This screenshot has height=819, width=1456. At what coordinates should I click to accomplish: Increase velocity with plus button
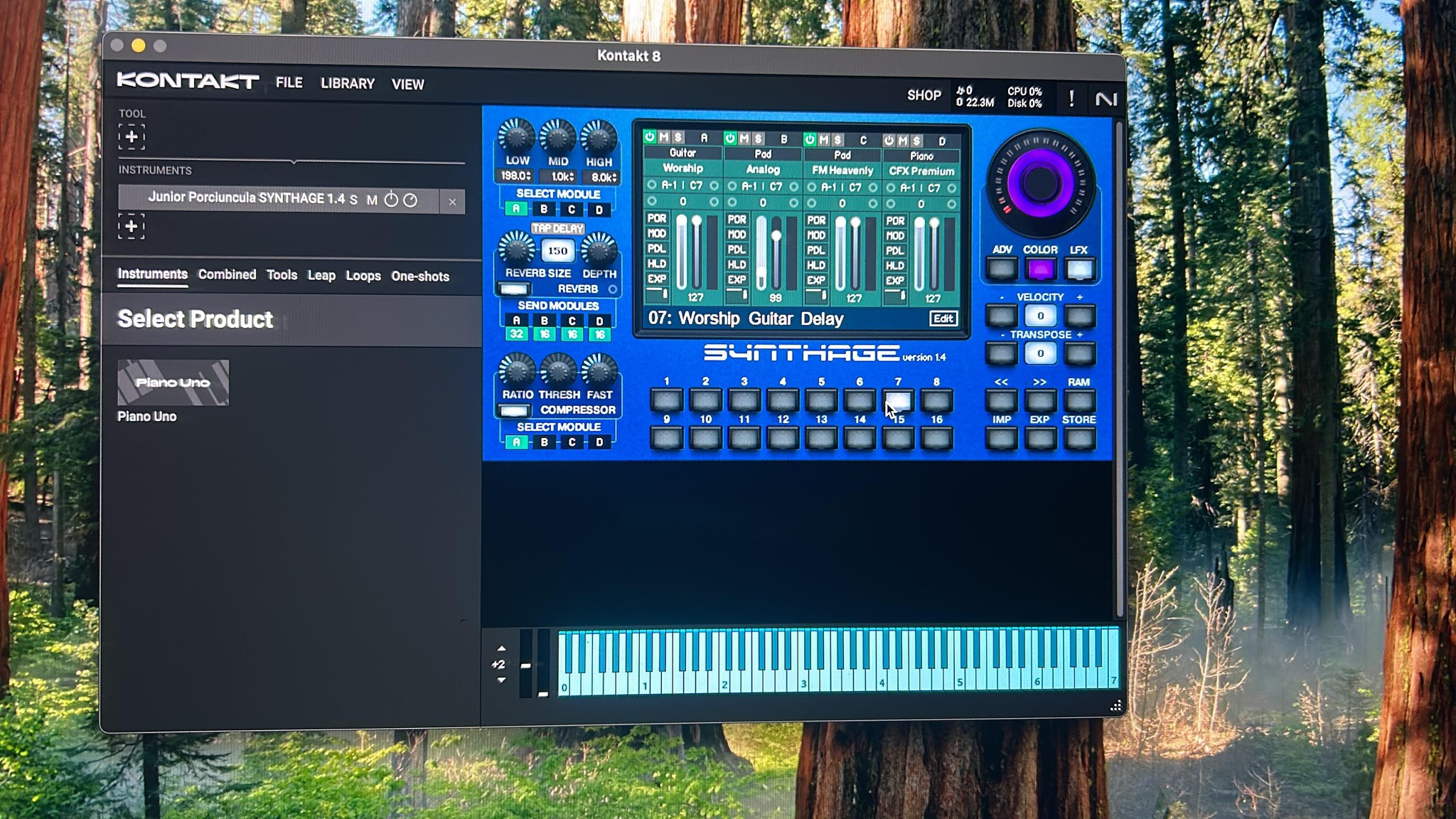[1079, 316]
